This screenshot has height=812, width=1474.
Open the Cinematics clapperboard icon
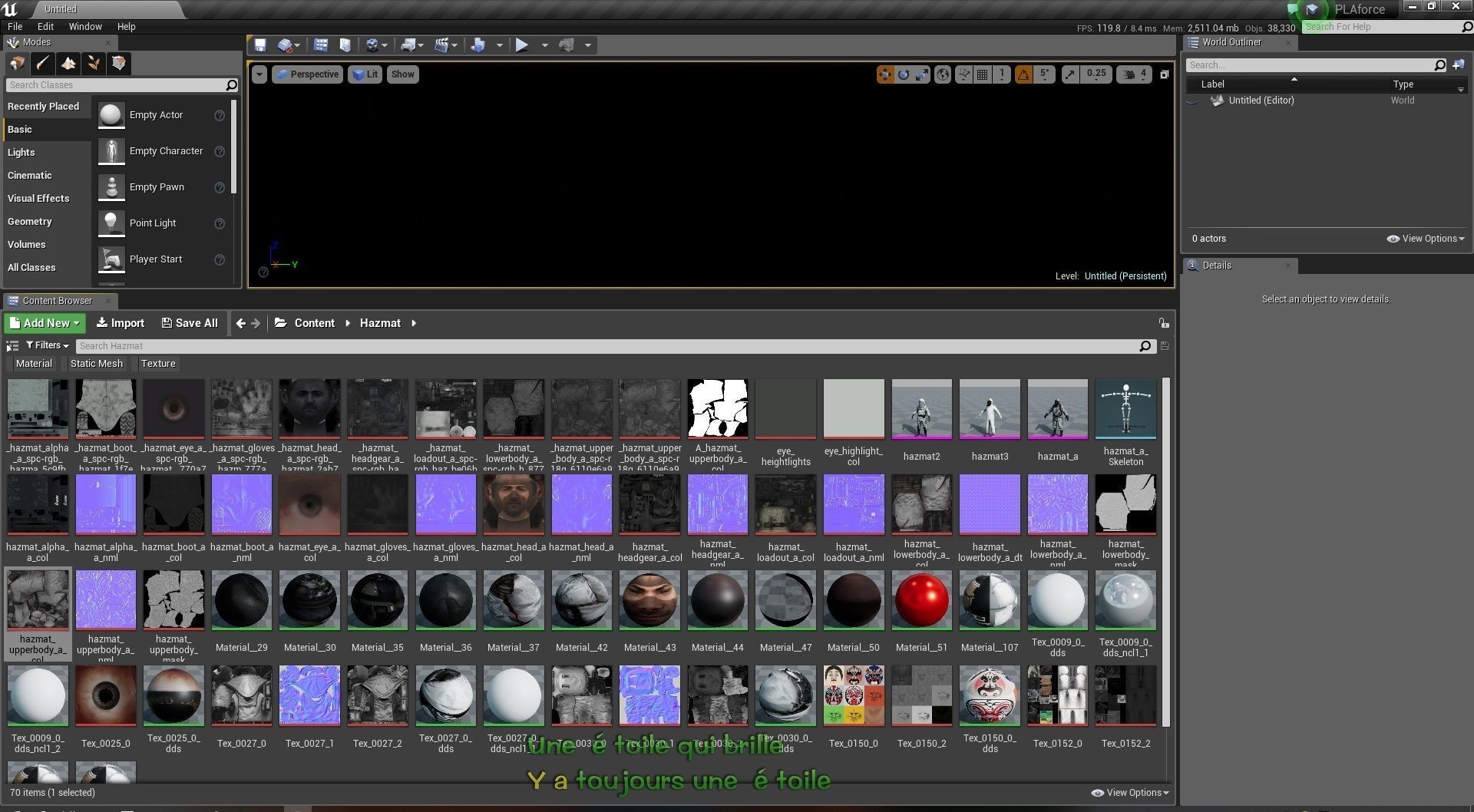tap(442, 45)
